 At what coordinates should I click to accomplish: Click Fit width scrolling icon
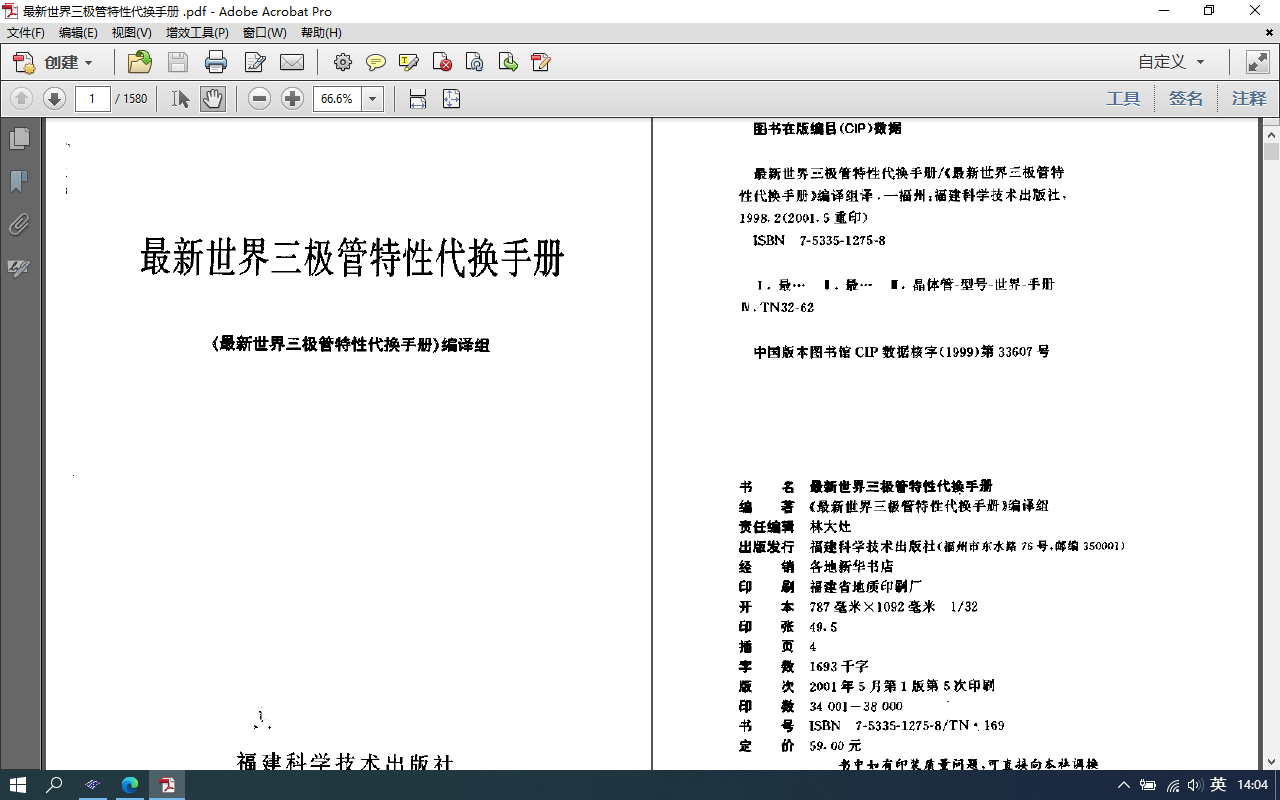pos(418,99)
